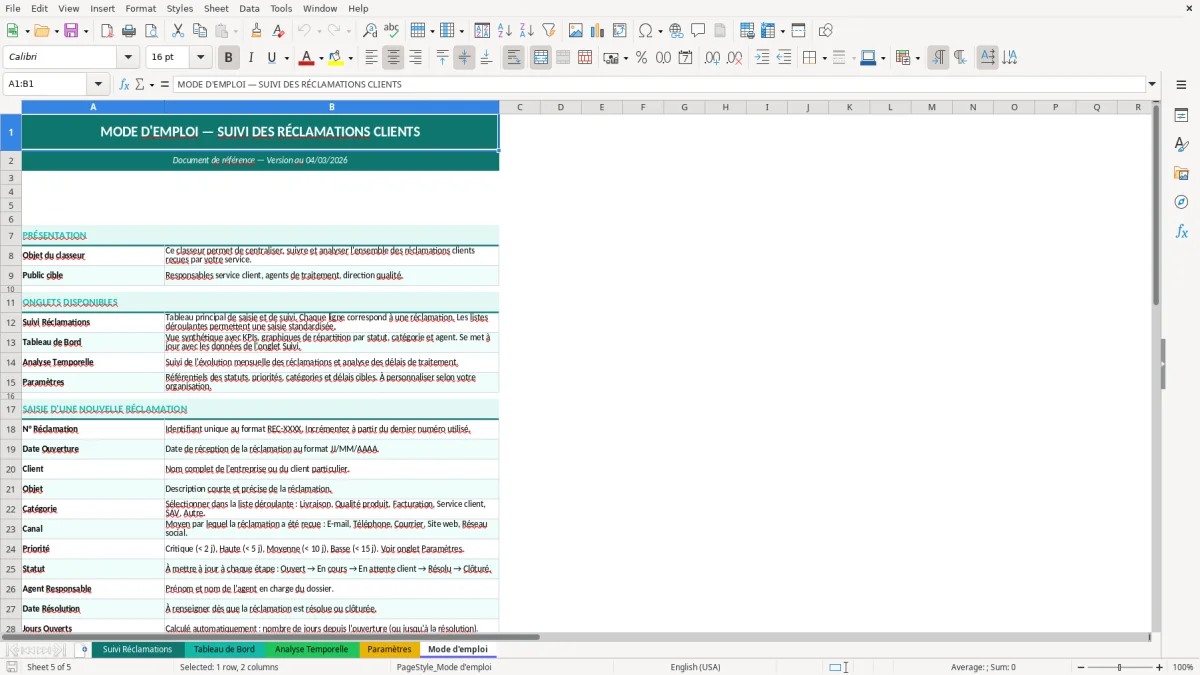Export directly as PDF icon
Image resolution: width=1200 pixels, height=675 pixels.
tap(107, 31)
